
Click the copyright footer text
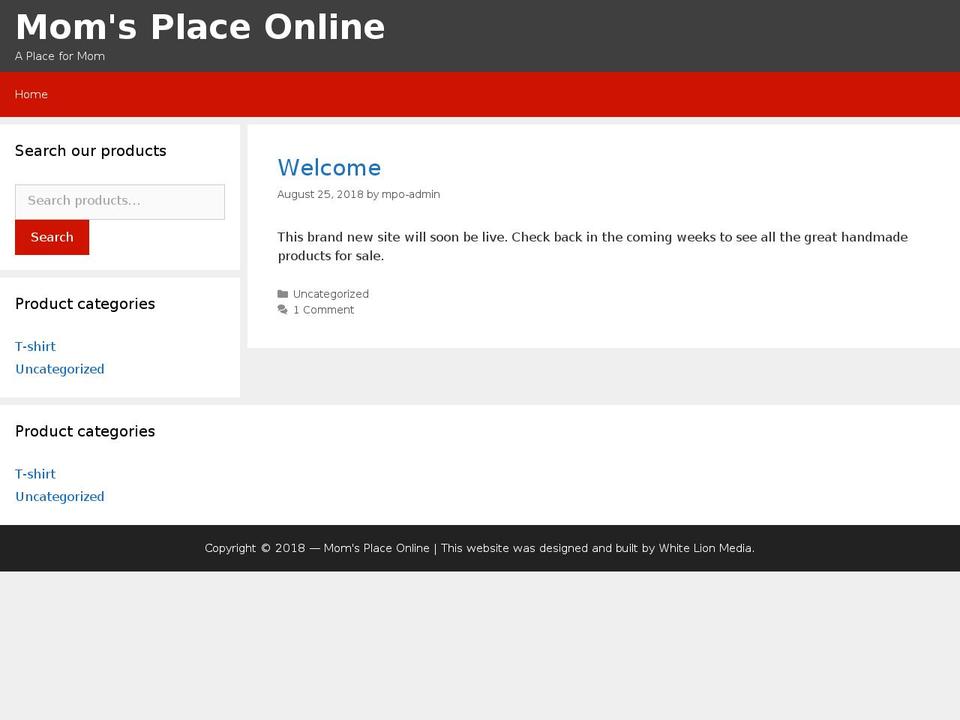tap(479, 548)
